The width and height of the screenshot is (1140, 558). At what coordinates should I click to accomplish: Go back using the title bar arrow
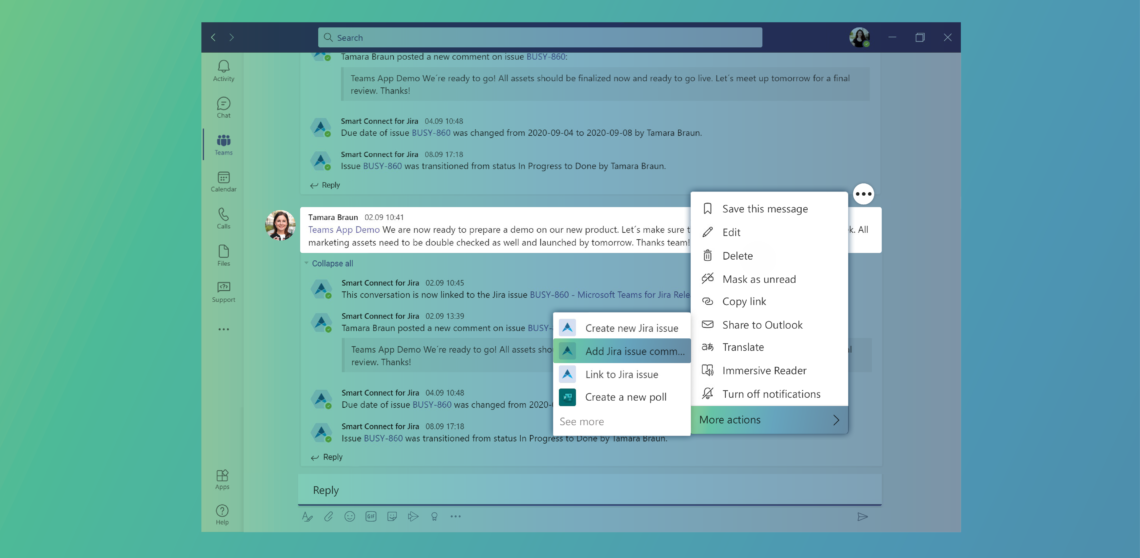(x=213, y=37)
